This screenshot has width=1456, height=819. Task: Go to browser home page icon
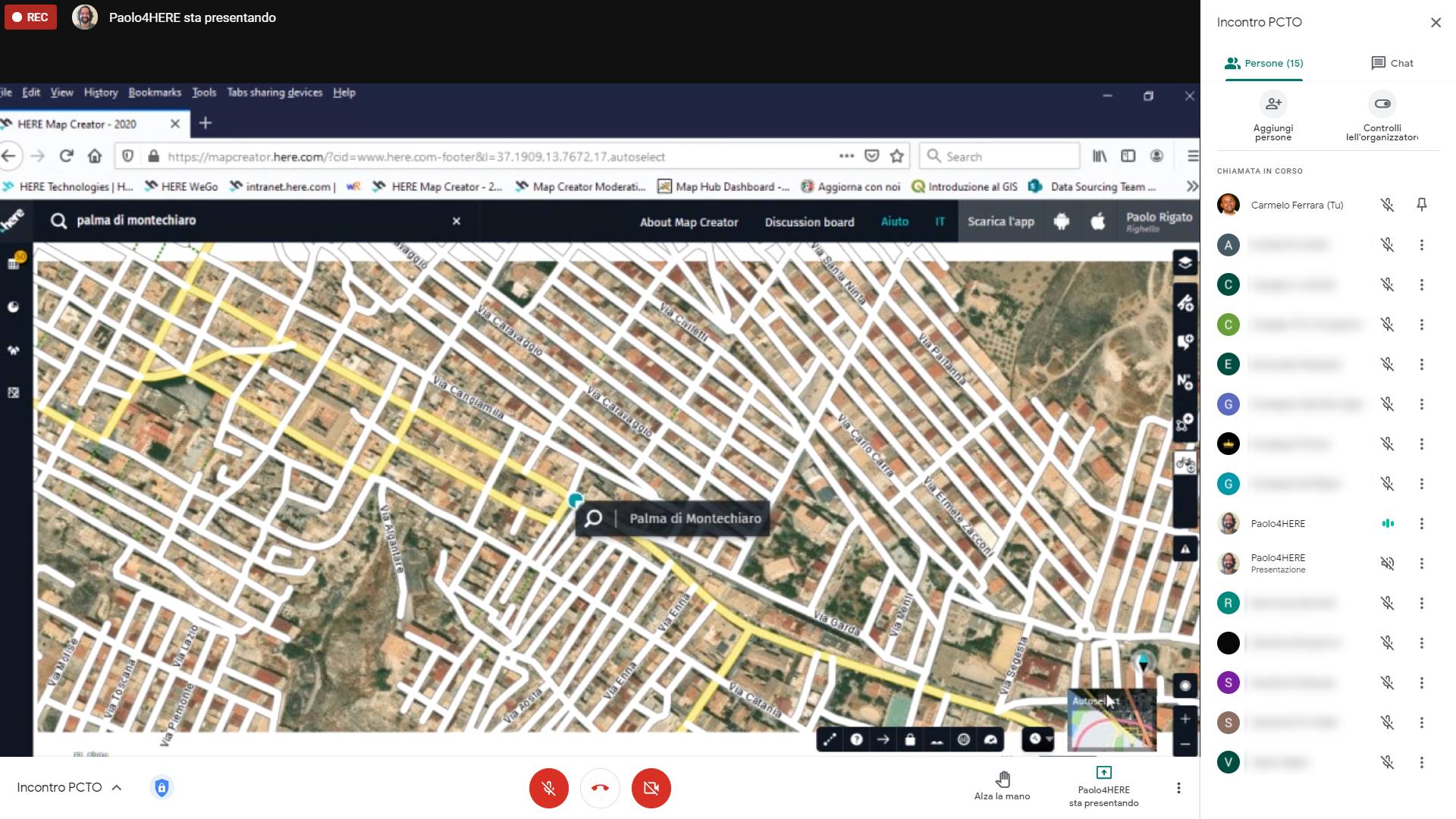point(95,156)
